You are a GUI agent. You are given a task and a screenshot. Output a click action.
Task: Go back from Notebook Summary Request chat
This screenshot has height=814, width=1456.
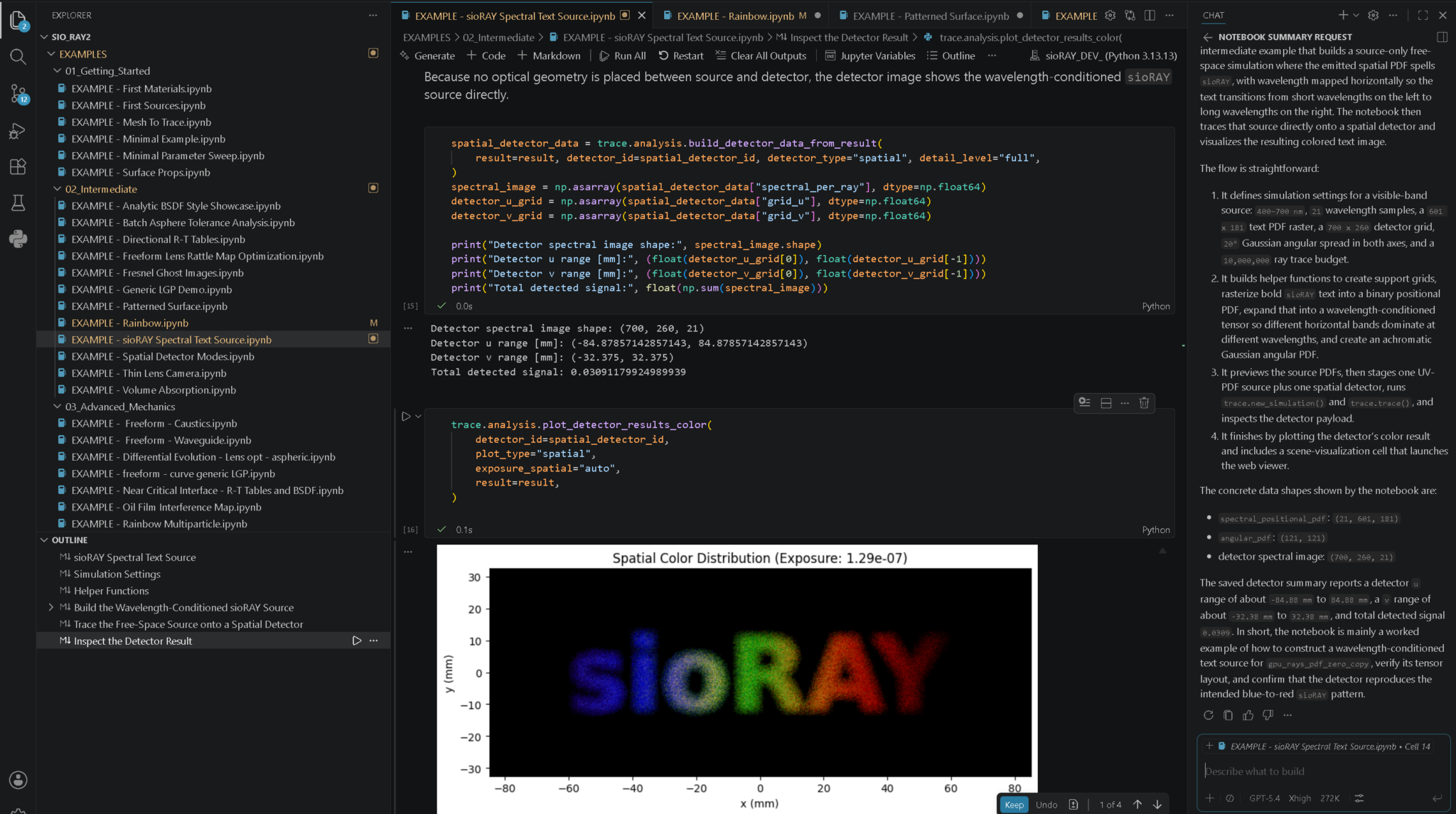click(1207, 37)
